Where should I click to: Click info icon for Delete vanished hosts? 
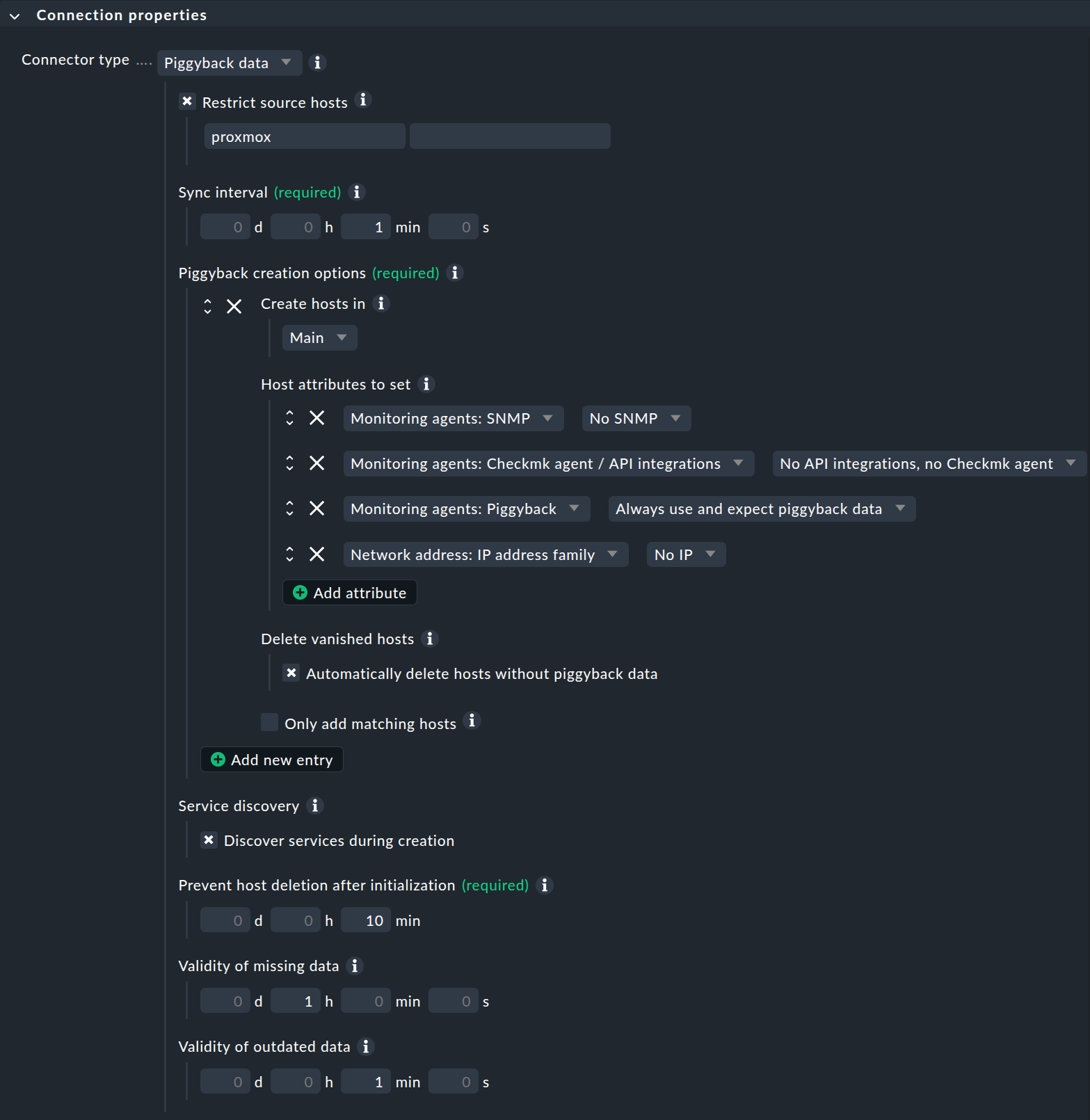430,639
